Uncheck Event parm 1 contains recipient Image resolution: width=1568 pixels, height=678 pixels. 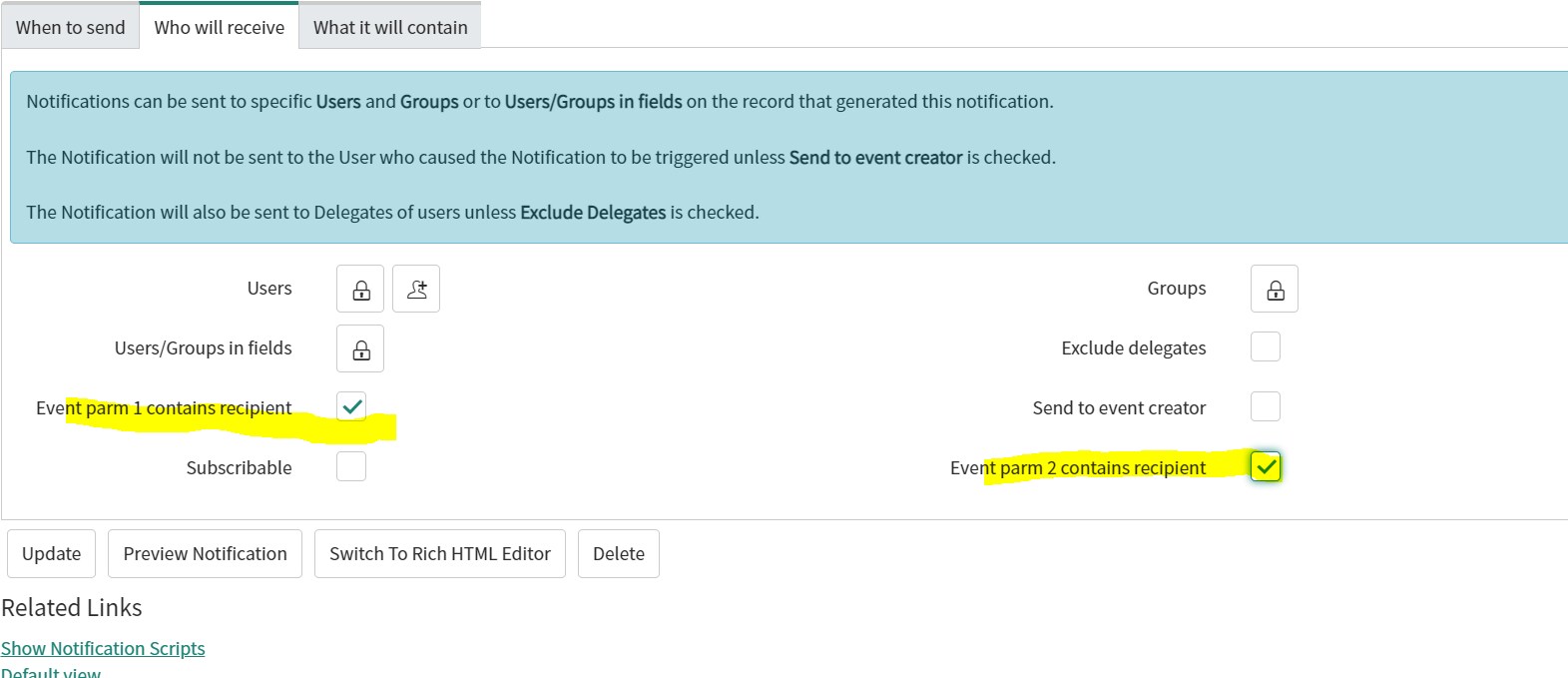[x=351, y=406]
